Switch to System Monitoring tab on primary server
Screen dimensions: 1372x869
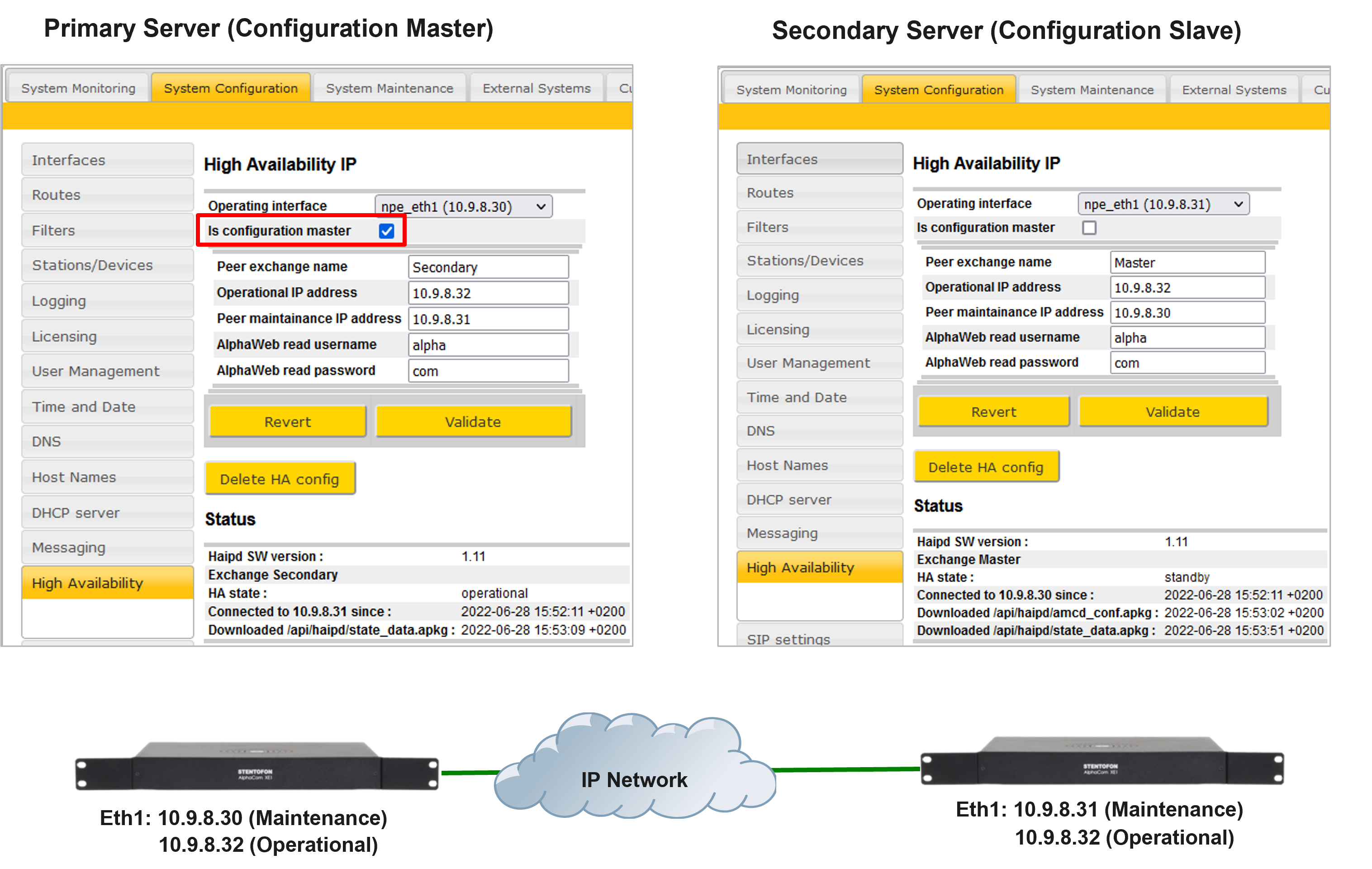[78, 88]
